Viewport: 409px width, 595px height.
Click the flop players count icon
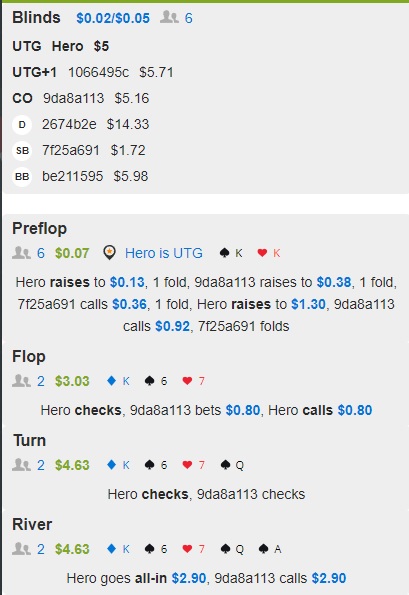tap(21, 381)
